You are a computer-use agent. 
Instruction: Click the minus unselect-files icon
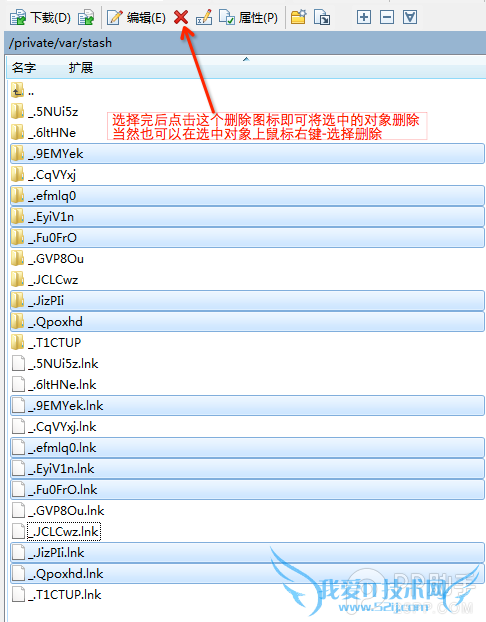387,17
